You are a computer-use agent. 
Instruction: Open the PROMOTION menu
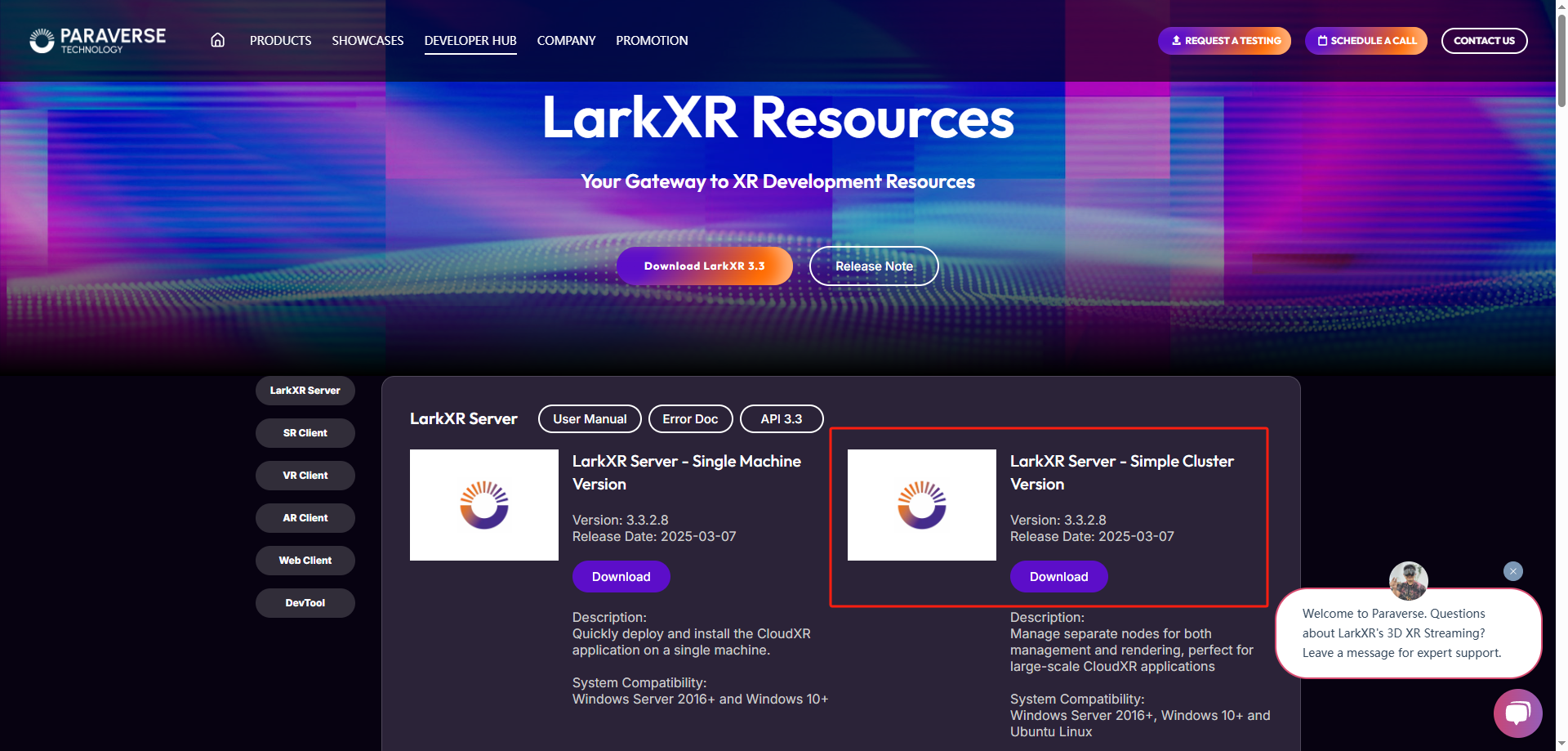click(652, 40)
